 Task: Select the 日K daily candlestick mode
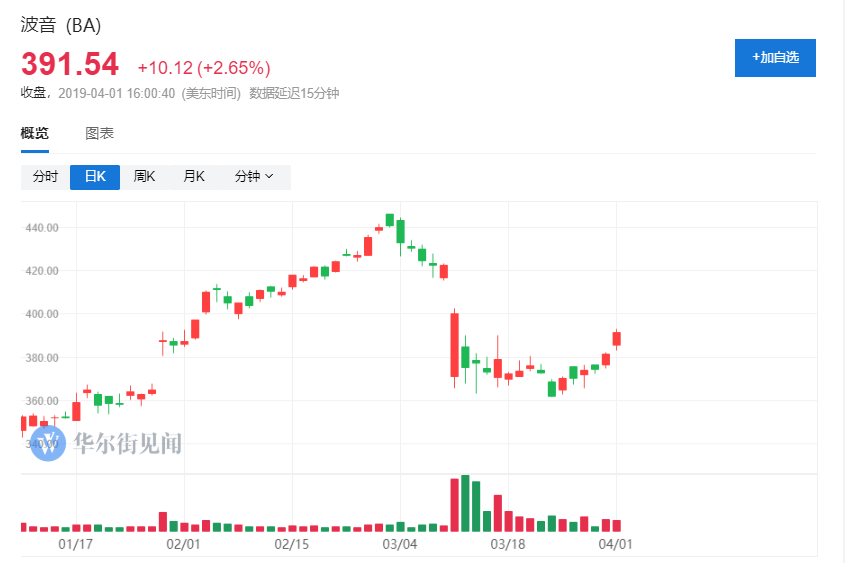pyautogui.click(x=95, y=177)
